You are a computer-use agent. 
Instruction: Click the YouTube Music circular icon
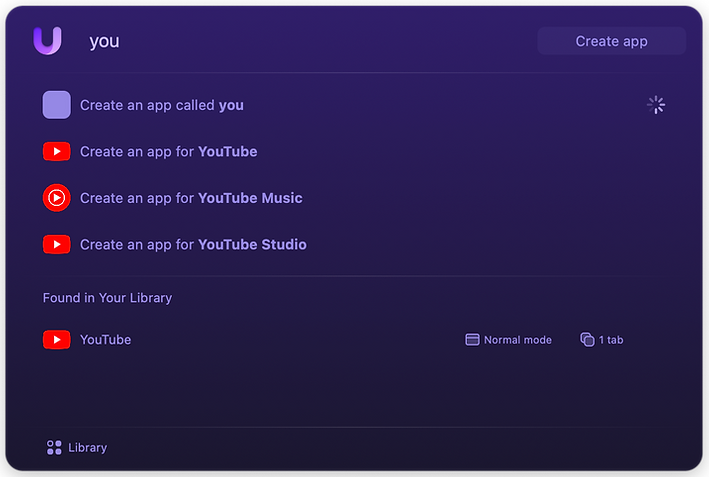tap(57, 198)
